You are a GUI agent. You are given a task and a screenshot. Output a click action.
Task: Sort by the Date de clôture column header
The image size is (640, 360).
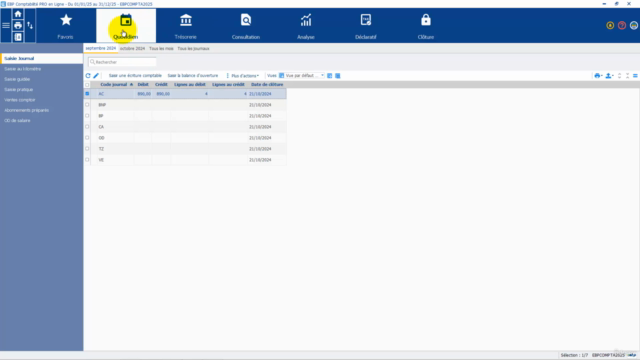(267, 84)
